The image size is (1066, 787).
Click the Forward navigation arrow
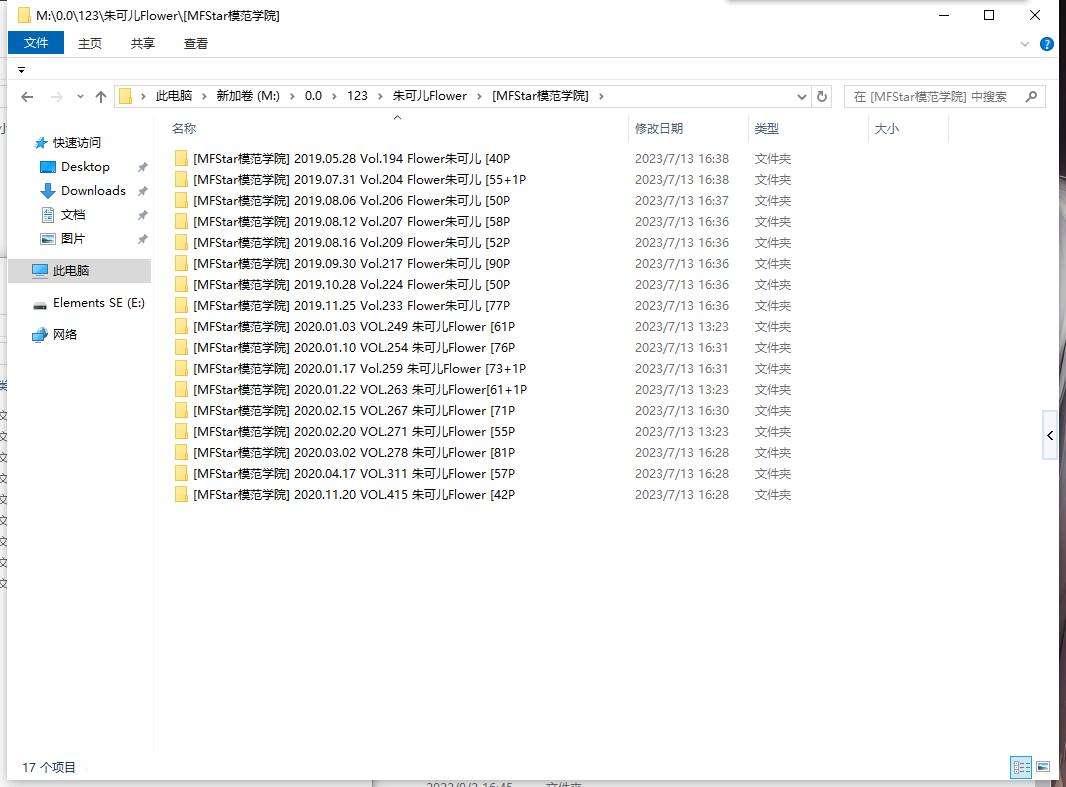tap(56, 97)
